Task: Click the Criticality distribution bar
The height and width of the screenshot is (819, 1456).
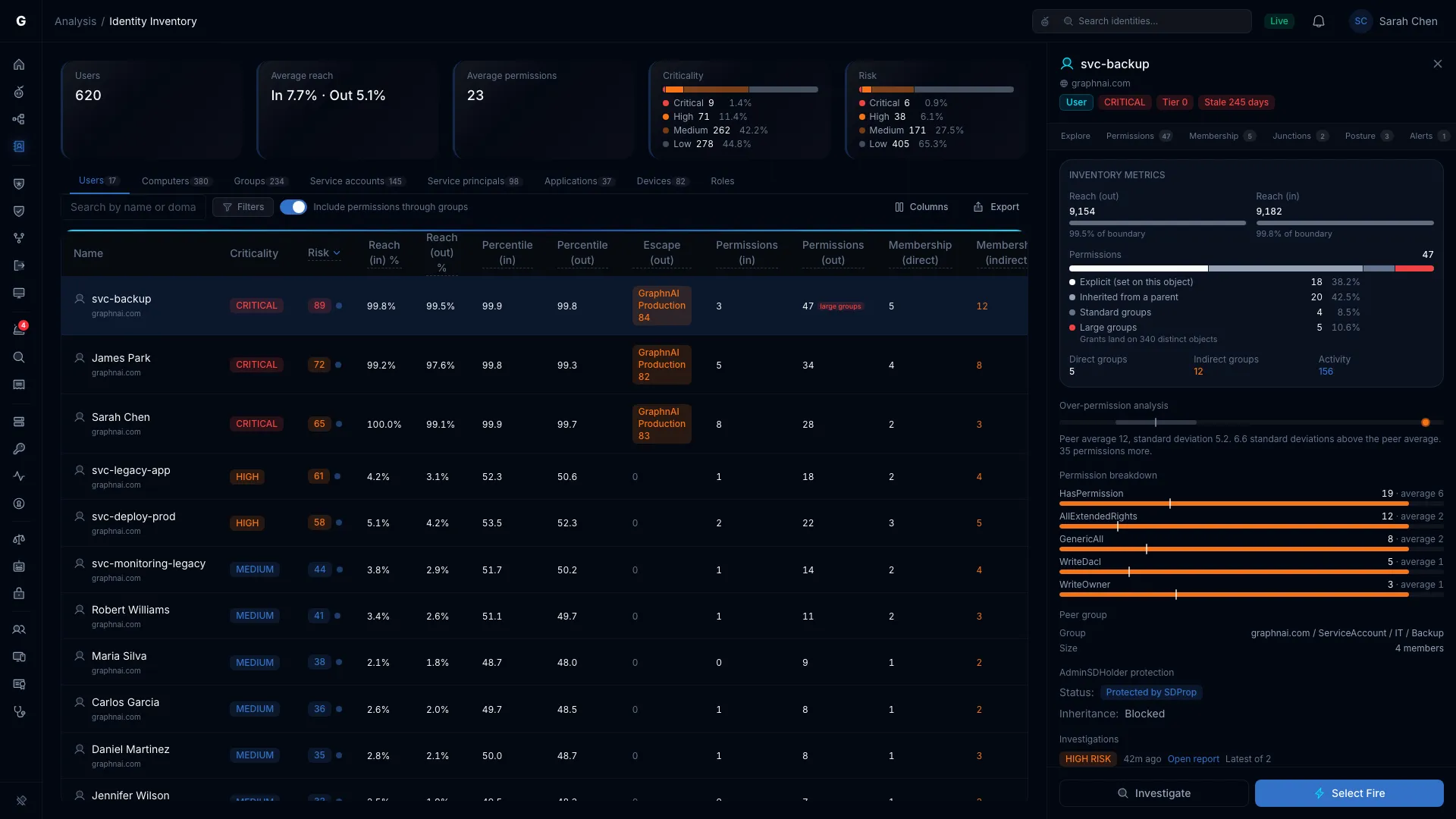Action: tap(740, 89)
